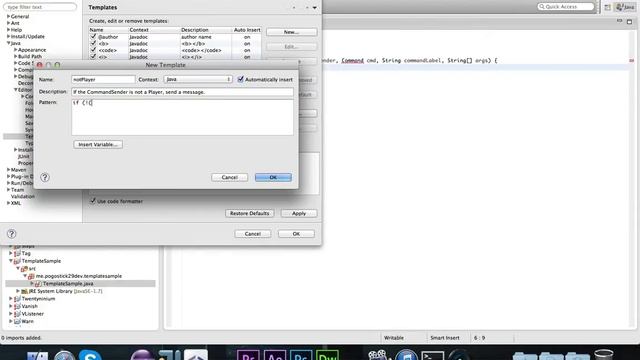The height and width of the screenshot is (360, 640).
Task: Open the Context dropdown set to Java
Action: 198,79
